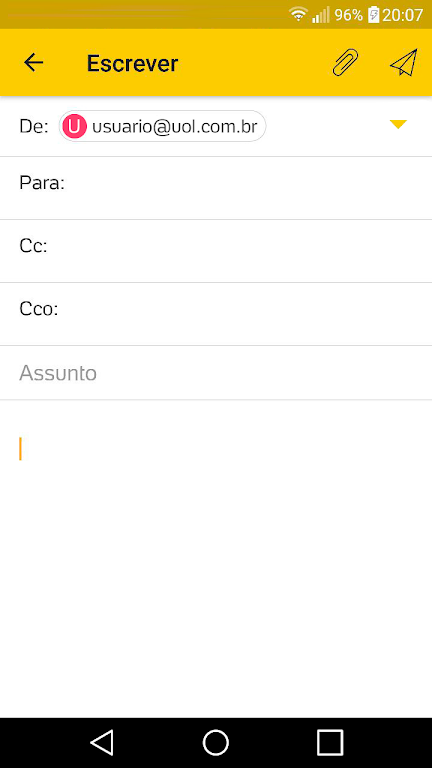
Task: Tap the Android home circle button
Action: point(216,743)
